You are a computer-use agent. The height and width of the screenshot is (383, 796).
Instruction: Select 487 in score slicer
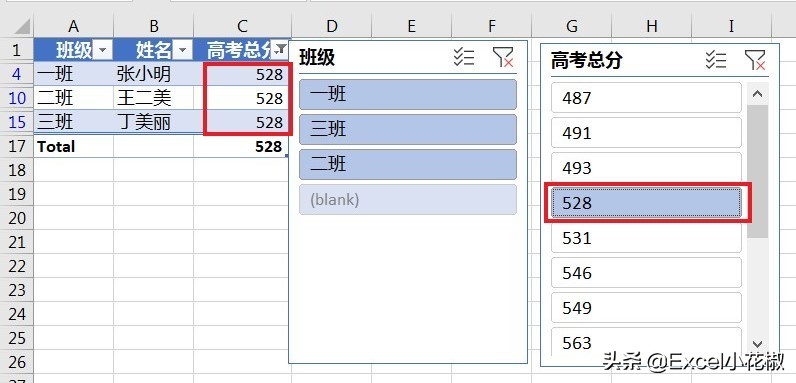click(646, 98)
